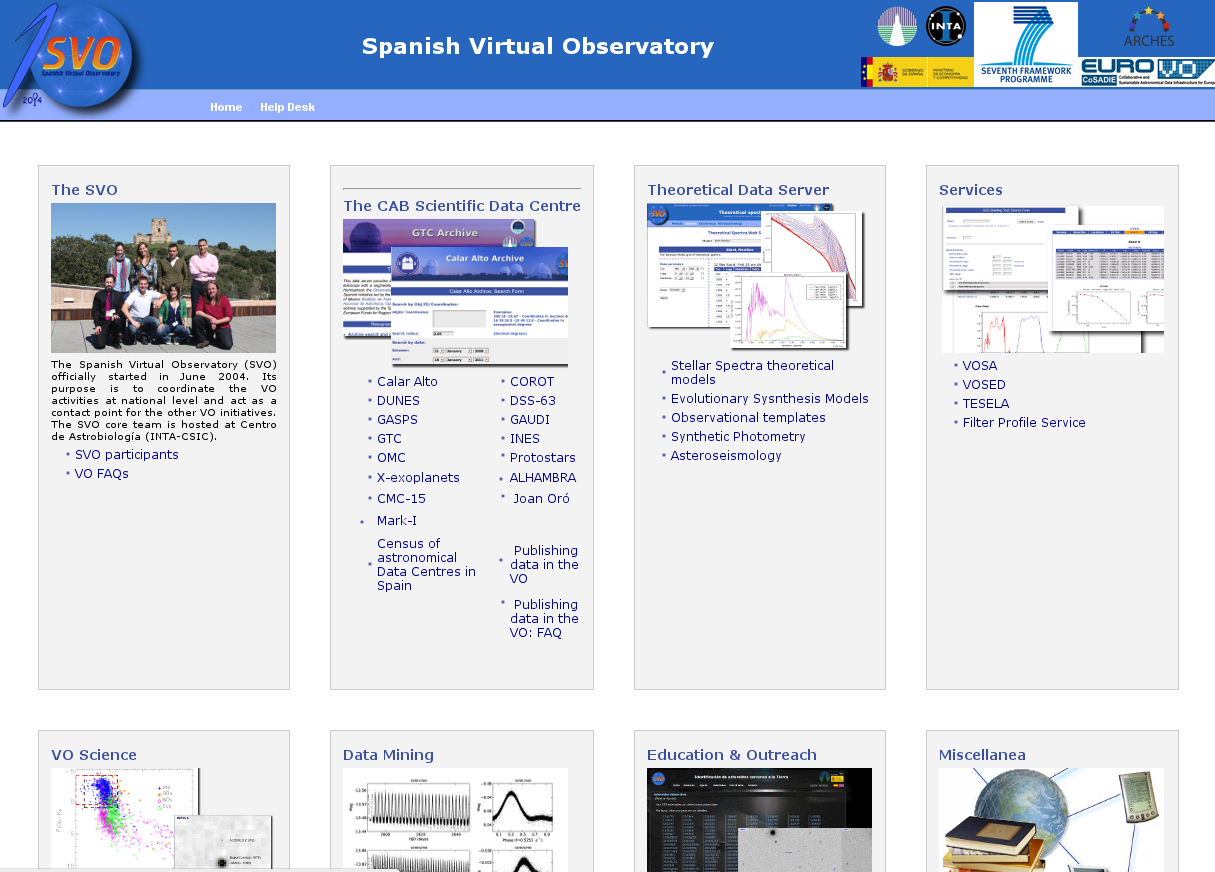1215x872 pixels.
Task: Click the ARCHES logo
Action: click(1148, 27)
